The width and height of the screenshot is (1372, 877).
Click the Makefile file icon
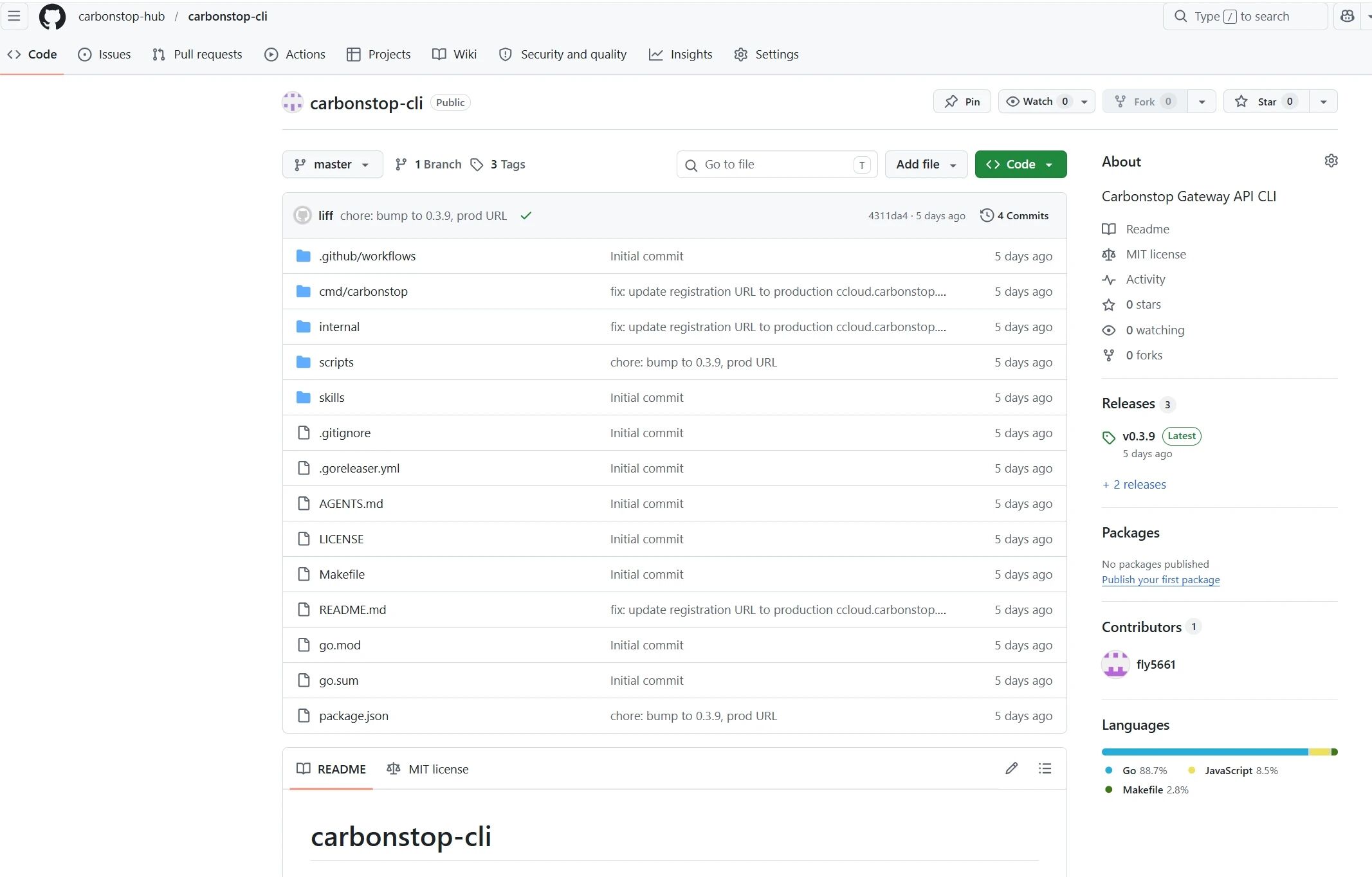[304, 574]
